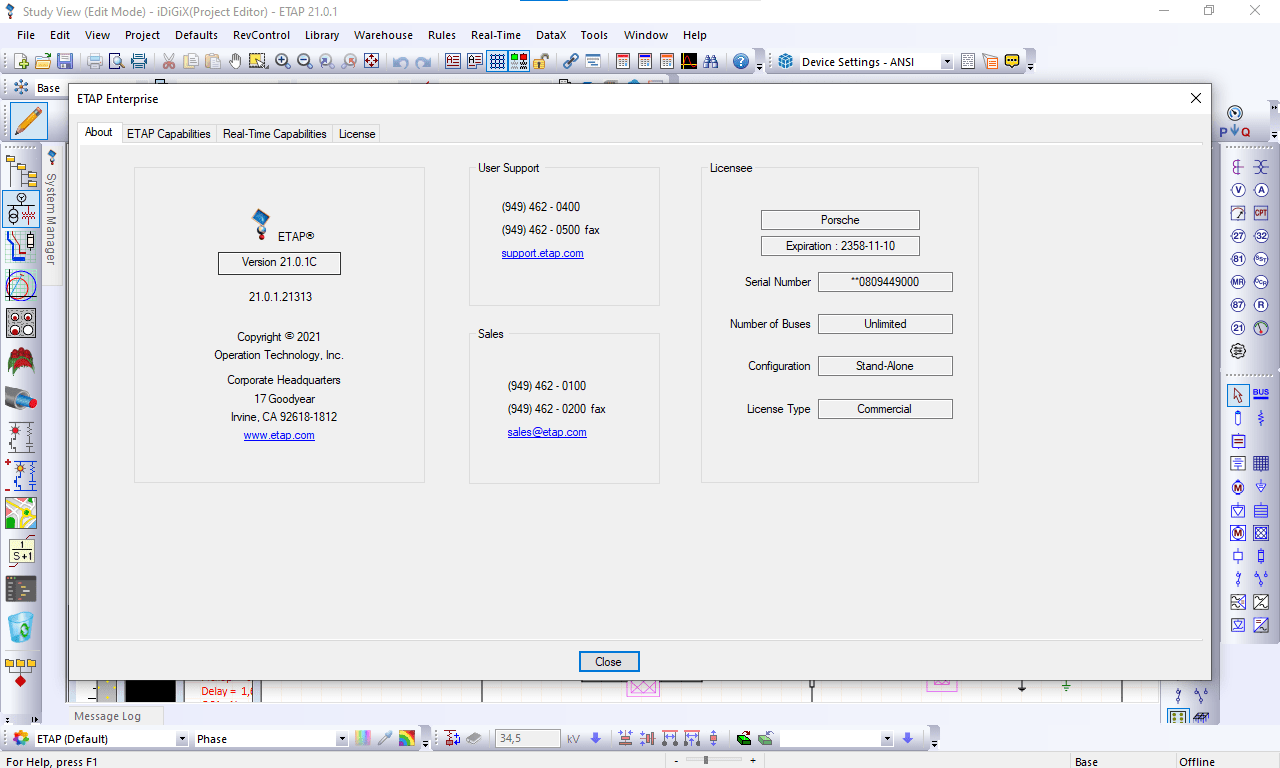Expand toolbar options arrow after Help icon
Image resolution: width=1280 pixels, height=768 pixels.
point(759,66)
